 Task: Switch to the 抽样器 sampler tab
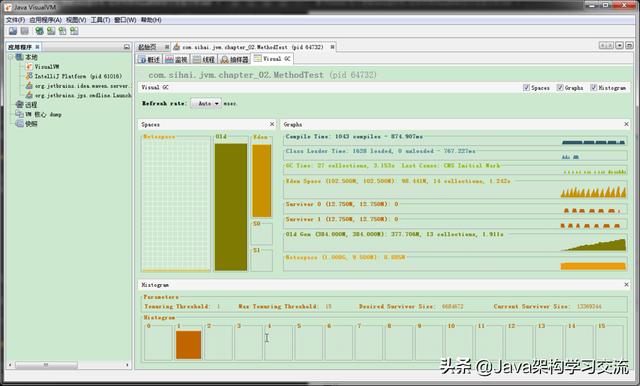tap(234, 60)
